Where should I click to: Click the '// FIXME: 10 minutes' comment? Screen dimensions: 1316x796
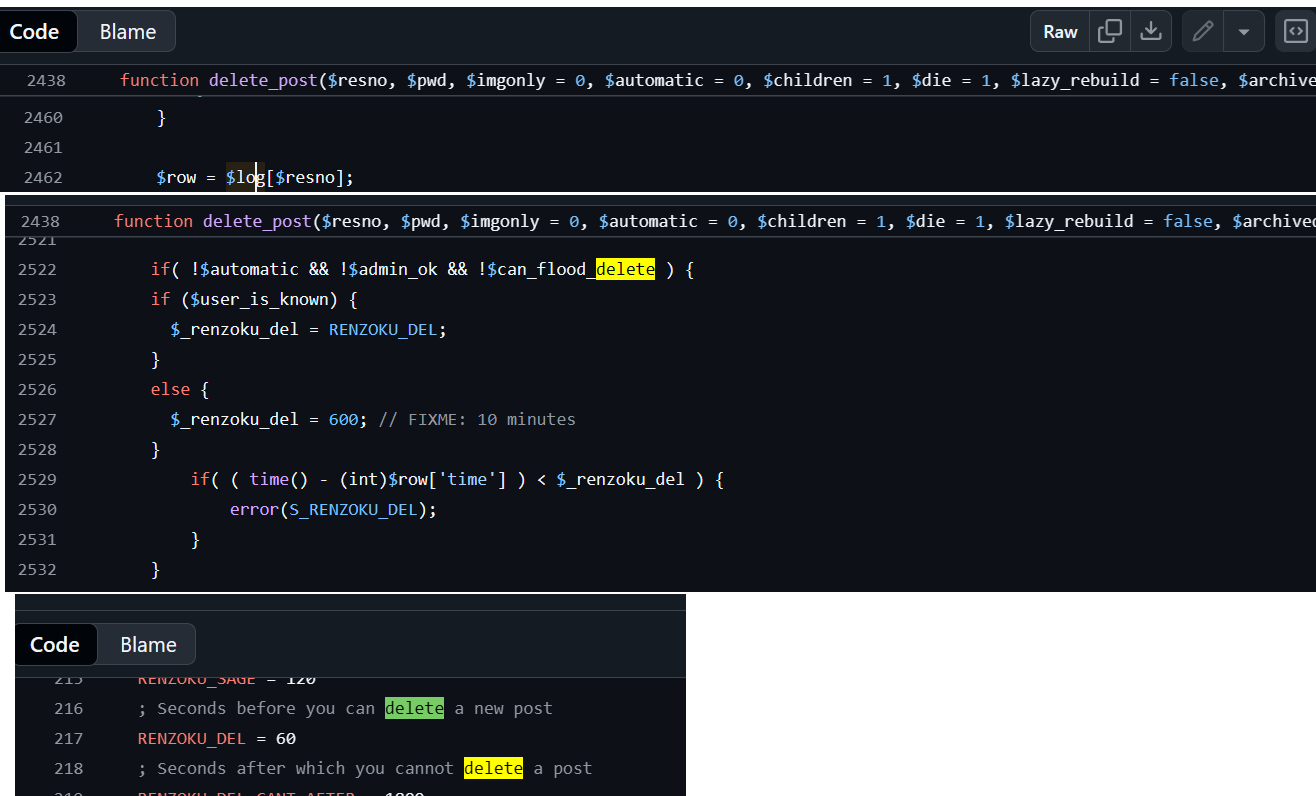[477, 419]
